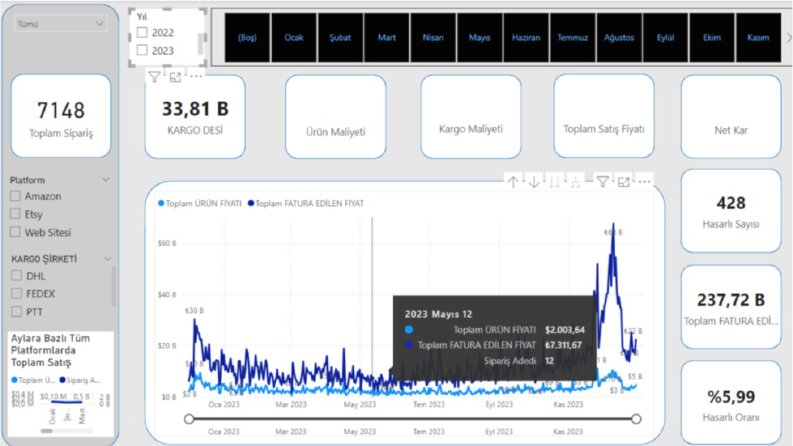This screenshot has height=446, width=793.
Task: Check the Web Sitesi platform box
Action: point(15,232)
